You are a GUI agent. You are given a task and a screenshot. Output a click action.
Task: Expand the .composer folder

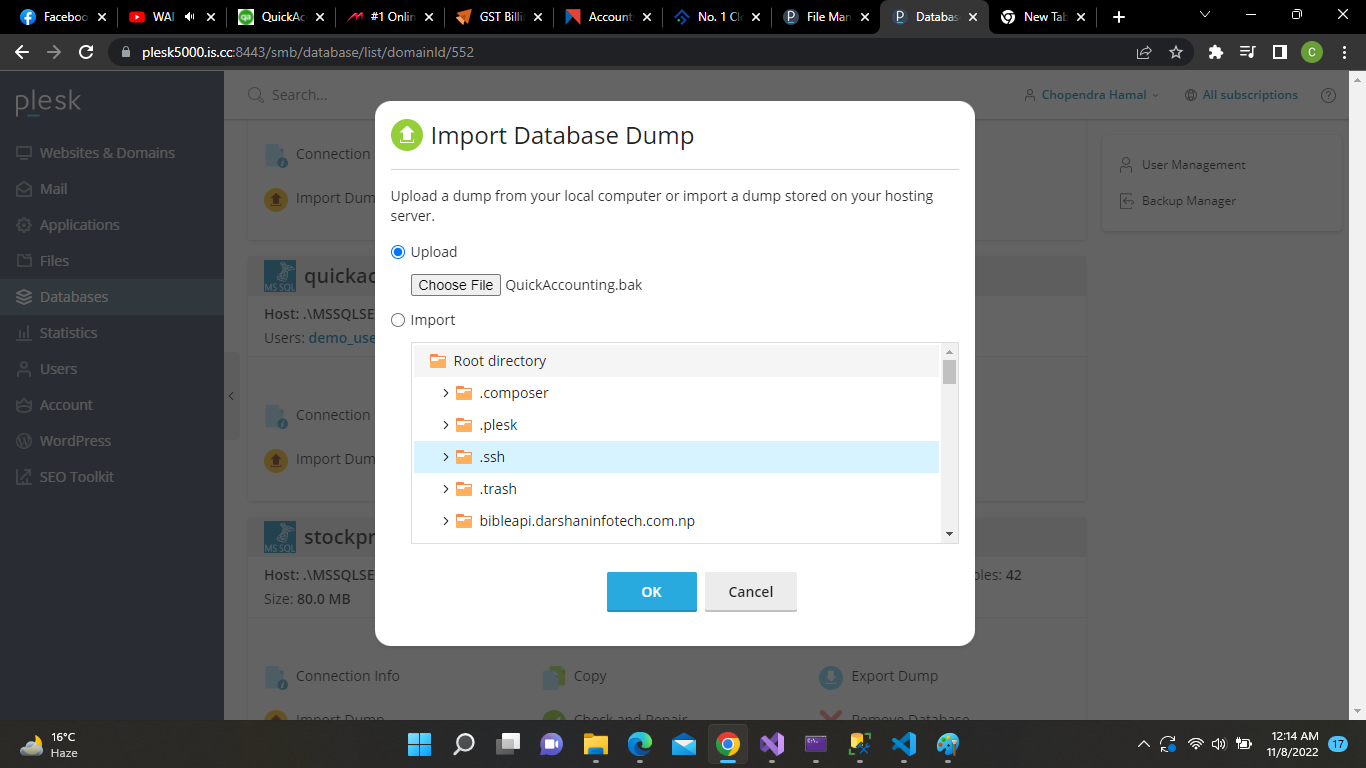coord(446,393)
